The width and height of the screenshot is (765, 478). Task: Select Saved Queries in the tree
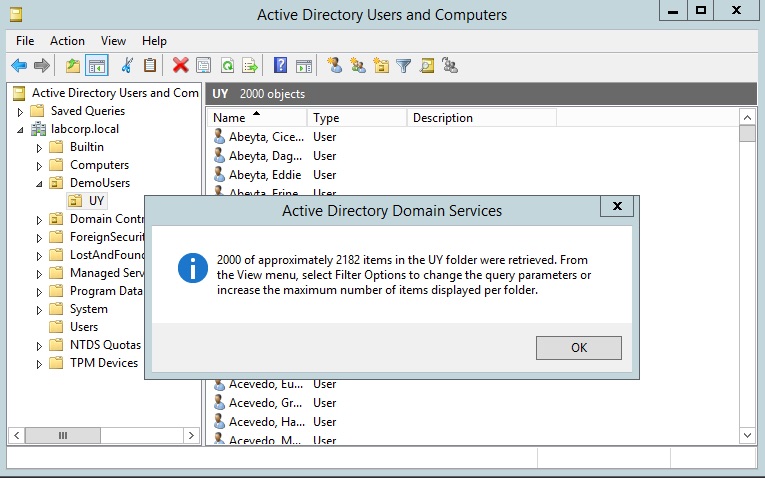(x=88, y=111)
